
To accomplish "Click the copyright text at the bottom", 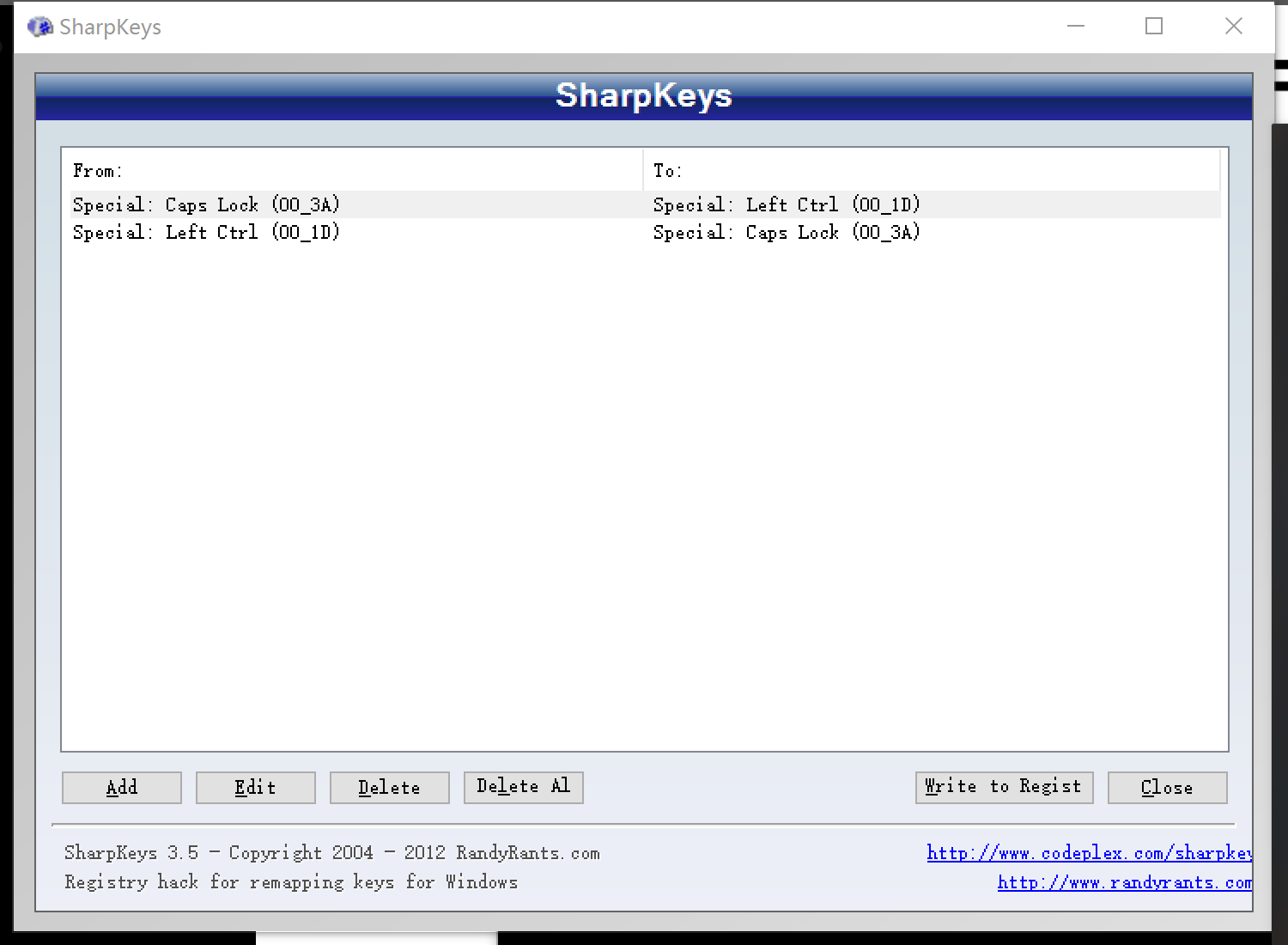I will pyautogui.click(x=331, y=852).
